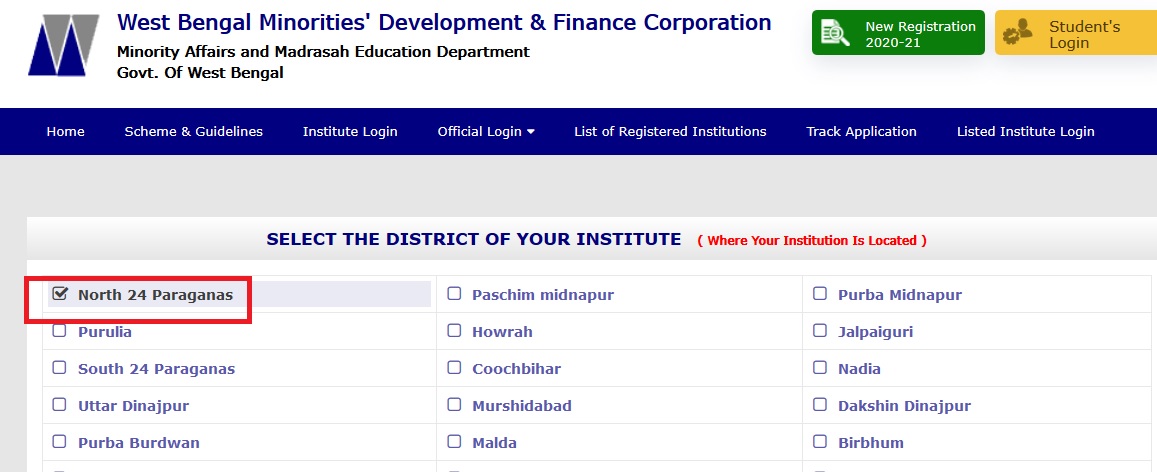
Task: Open List of Registered Institutions
Action: click(x=670, y=131)
